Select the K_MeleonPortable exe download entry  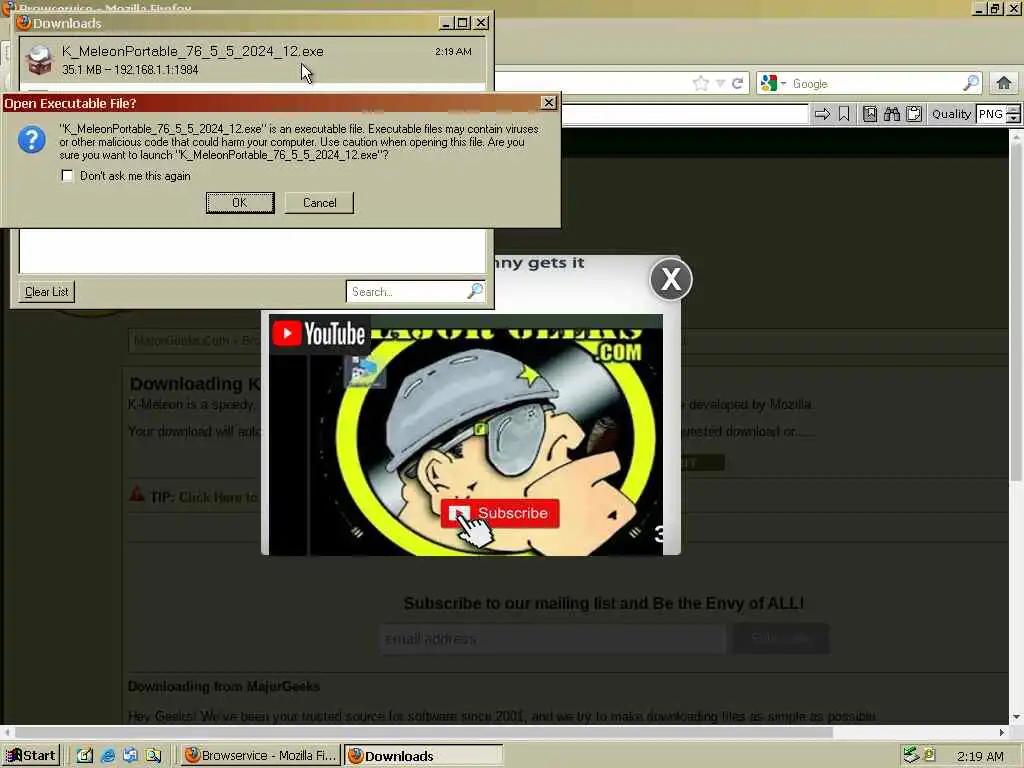252,60
